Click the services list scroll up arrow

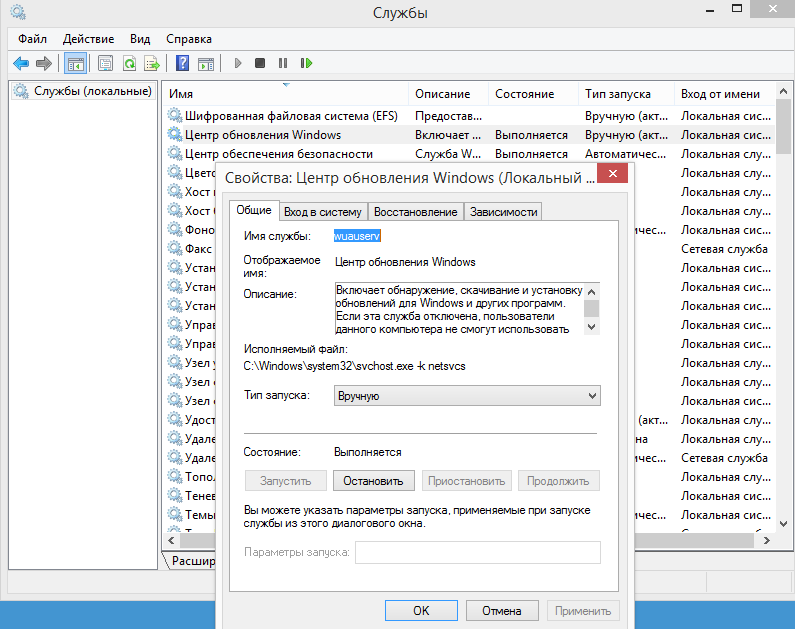coord(784,91)
